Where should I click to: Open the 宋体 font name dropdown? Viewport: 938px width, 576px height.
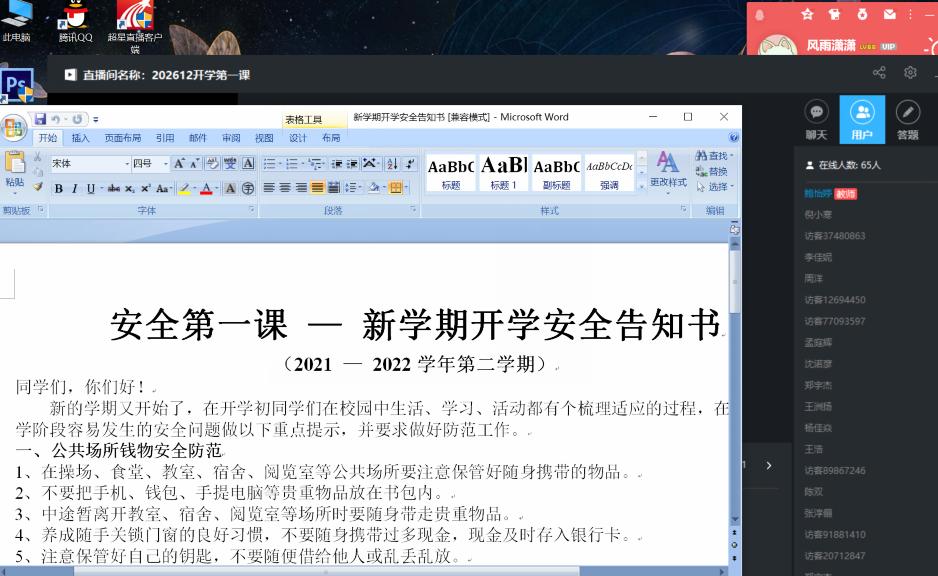[x=127, y=164]
